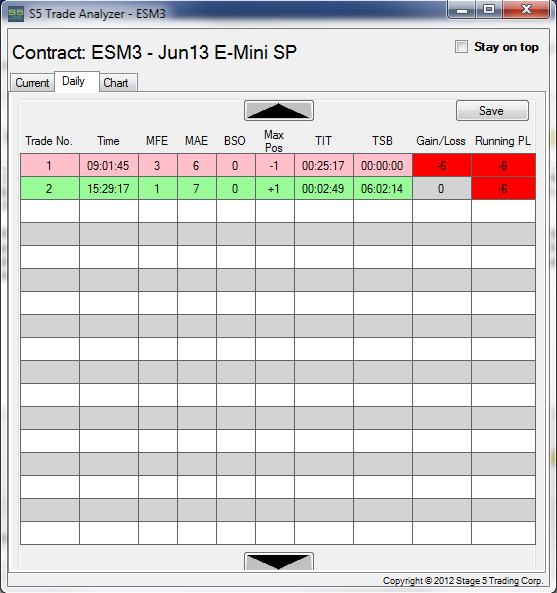Click the Gain/Loss column header
557x593 pixels.
(x=441, y=141)
